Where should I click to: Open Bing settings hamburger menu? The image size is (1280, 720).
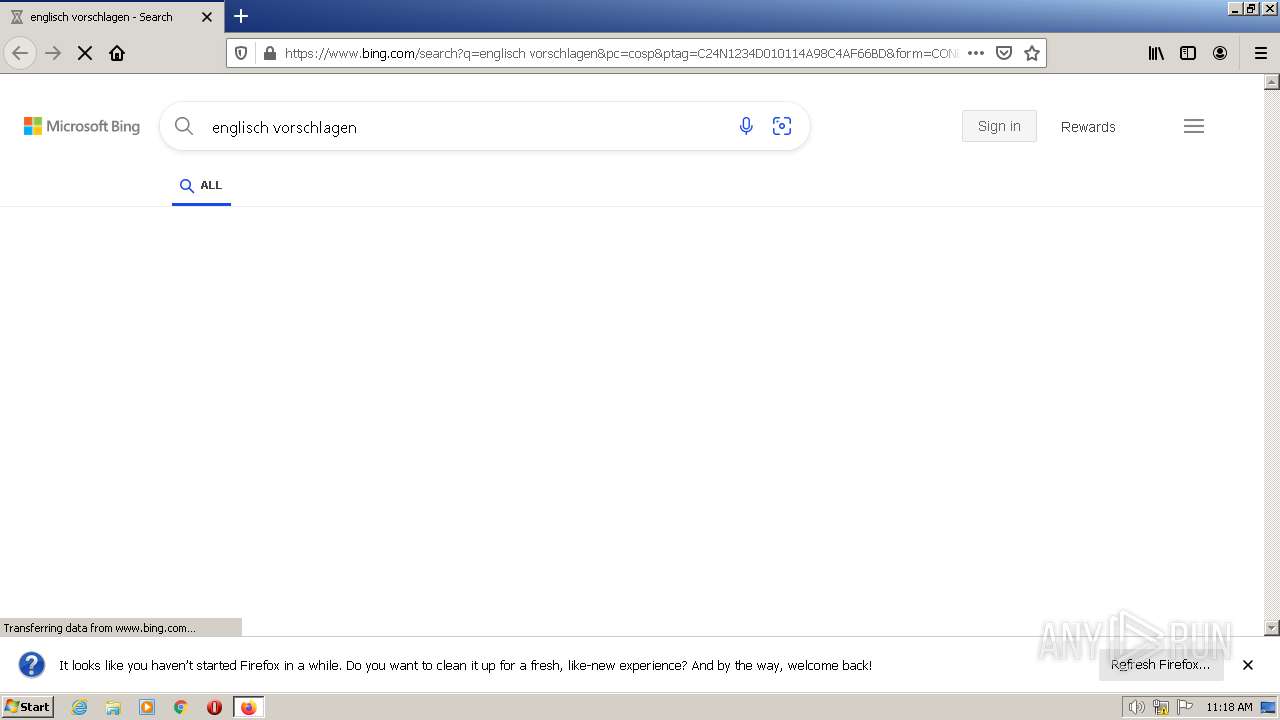tap(1194, 126)
